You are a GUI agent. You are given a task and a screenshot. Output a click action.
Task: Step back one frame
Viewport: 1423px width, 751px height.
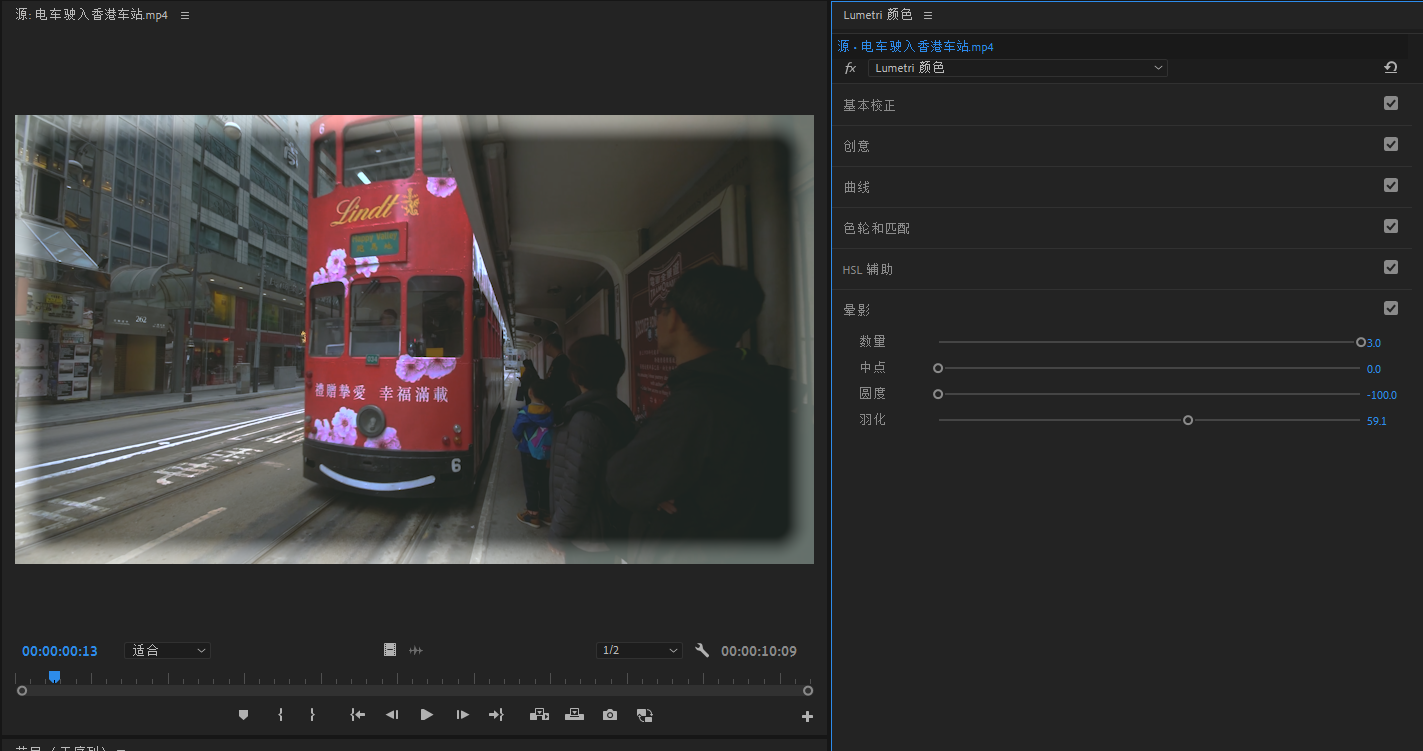(x=392, y=715)
